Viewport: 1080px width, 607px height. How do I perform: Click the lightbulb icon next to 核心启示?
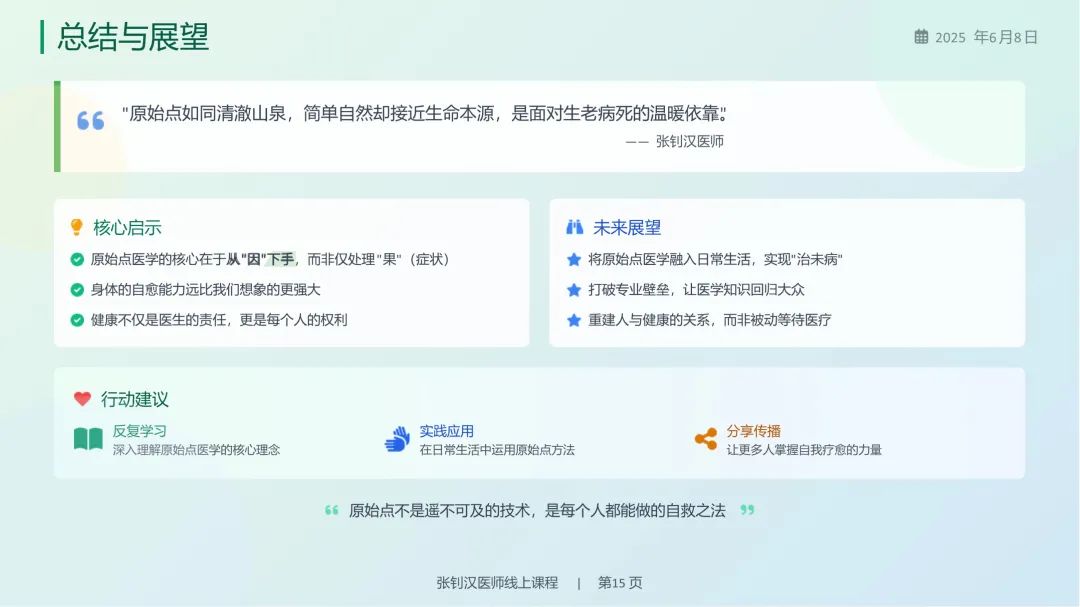pos(76,227)
